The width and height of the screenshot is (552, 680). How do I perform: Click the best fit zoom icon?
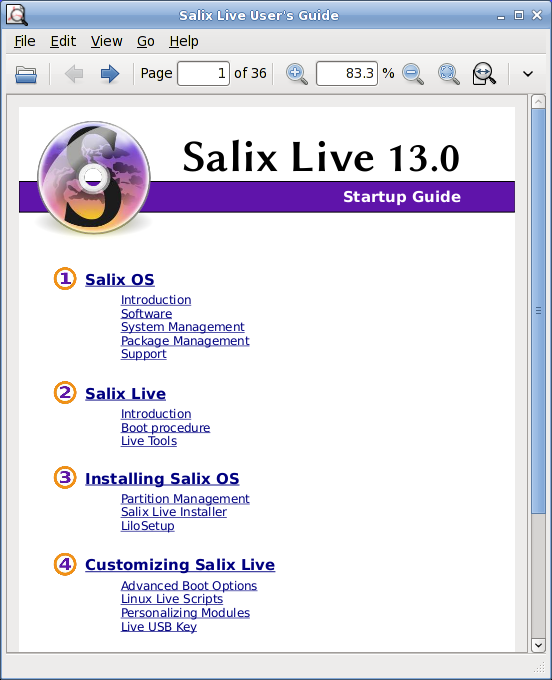tap(448, 74)
